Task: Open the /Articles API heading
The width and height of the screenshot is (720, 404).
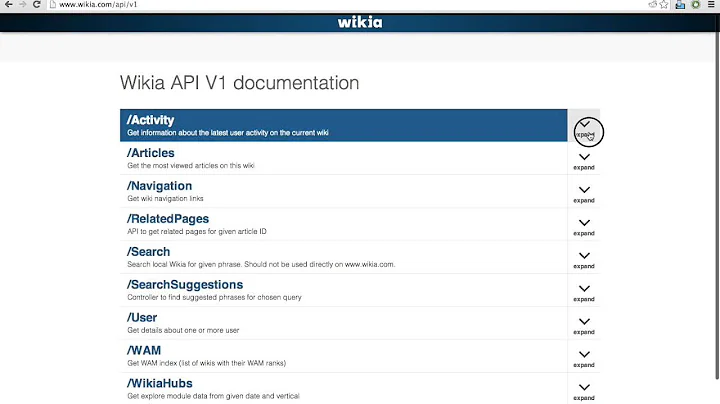Action: (x=151, y=153)
